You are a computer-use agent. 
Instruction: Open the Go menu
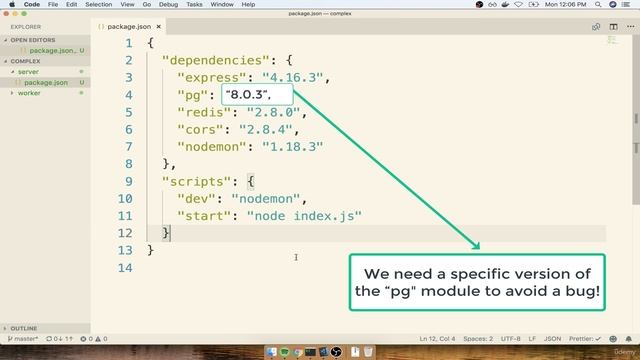coord(147,4)
